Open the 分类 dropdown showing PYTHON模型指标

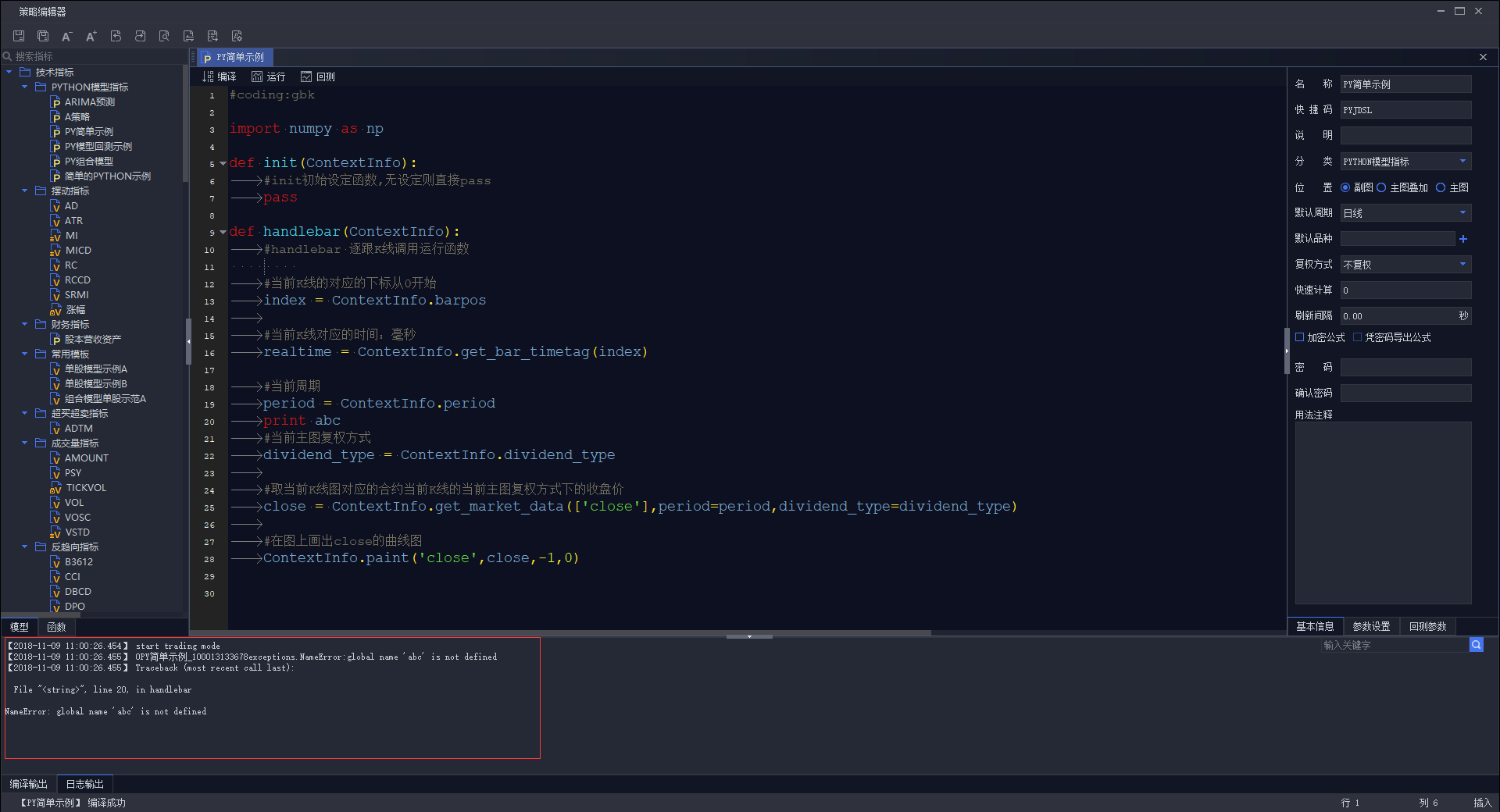(x=1405, y=162)
